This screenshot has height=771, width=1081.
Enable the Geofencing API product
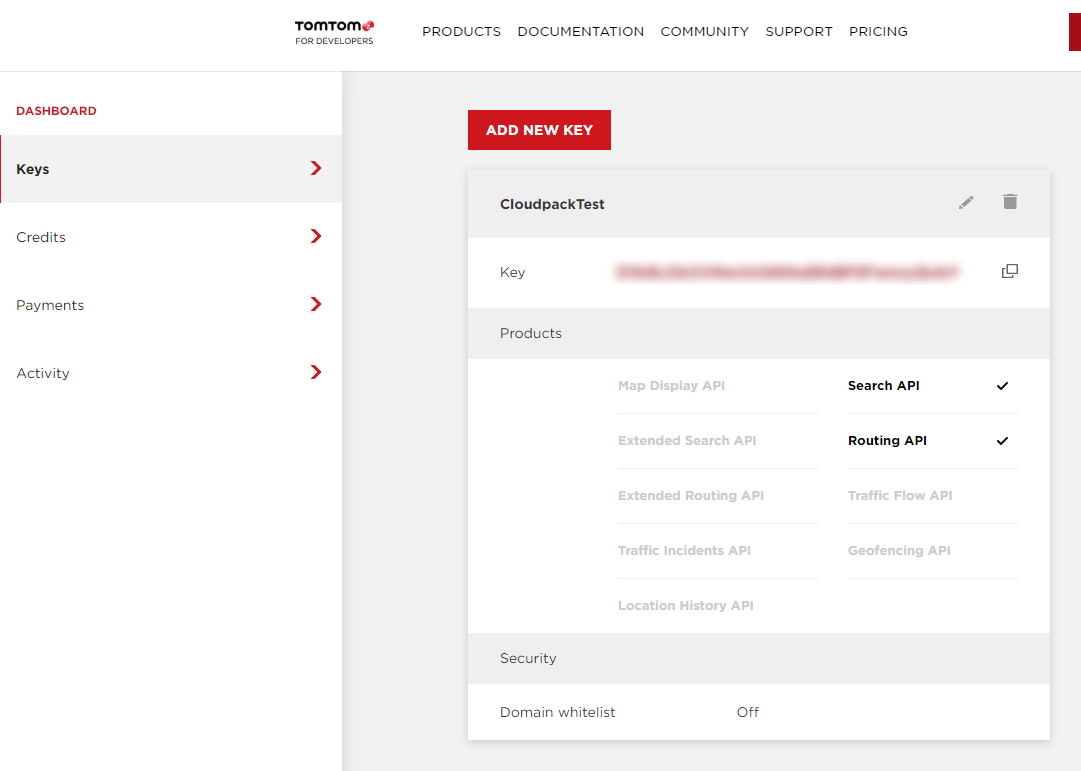tap(899, 551)
